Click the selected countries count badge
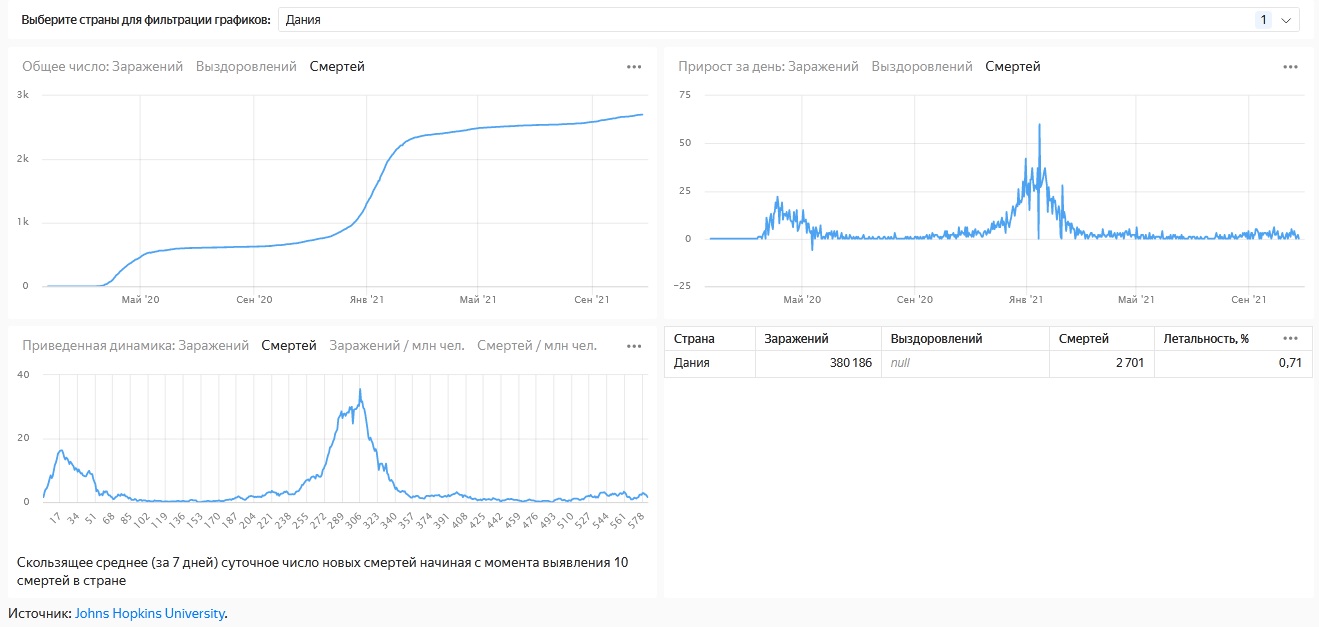This screenshot has width=1319, height=627. tap(1263, 20)
